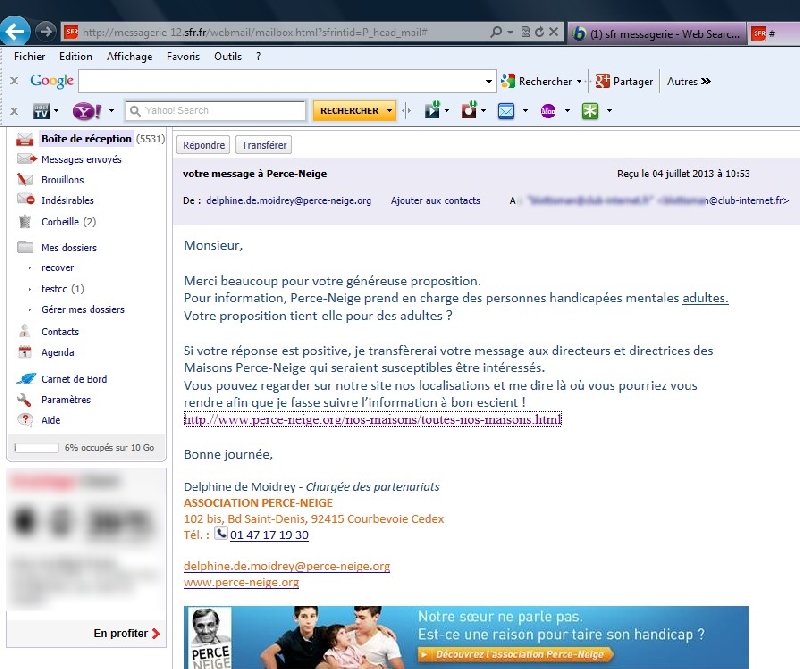Stop loading with the X icon in address bar
The height and width of the screenshot is (669, 800).
[x=553, y=32]
